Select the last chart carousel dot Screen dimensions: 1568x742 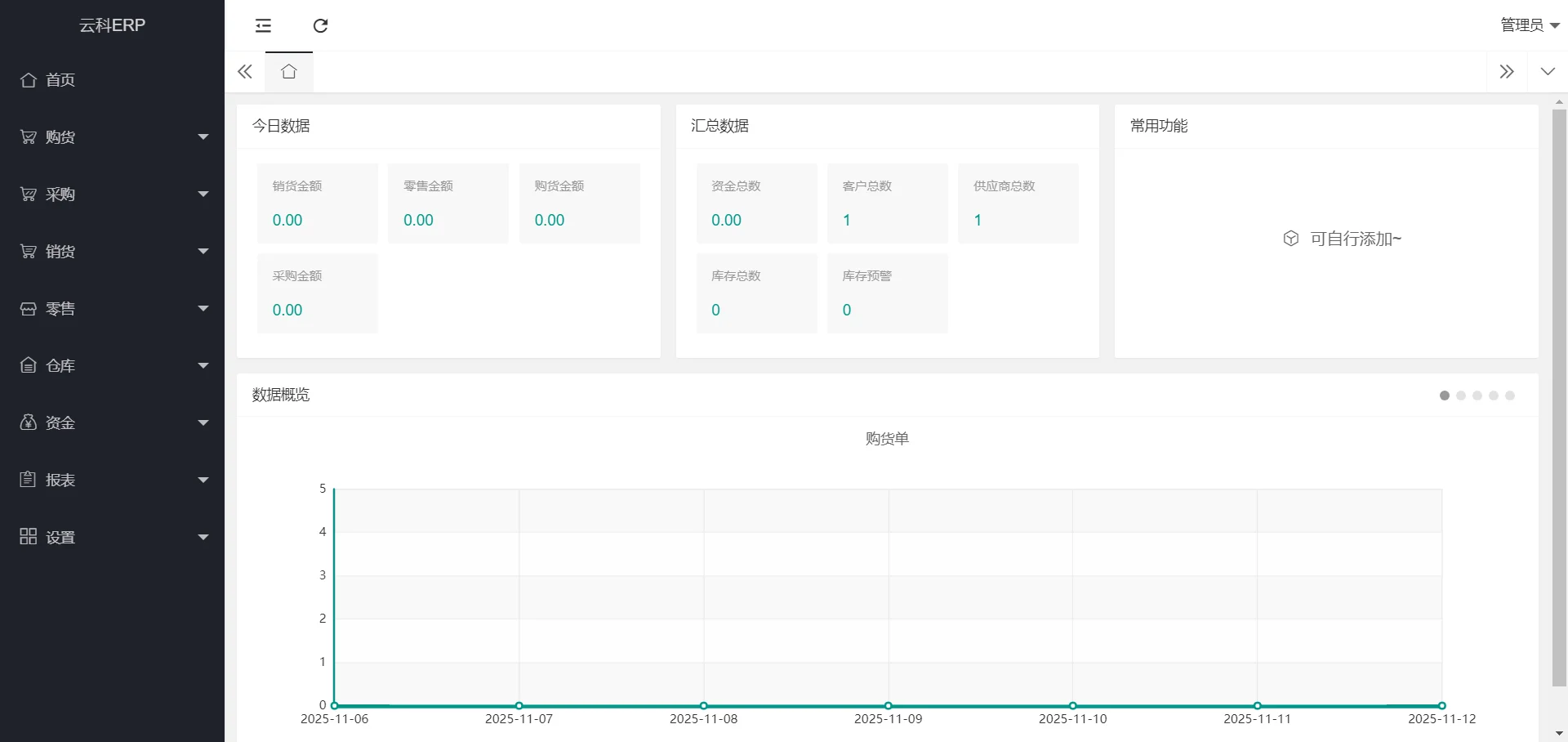click(x=1510, y=396)
